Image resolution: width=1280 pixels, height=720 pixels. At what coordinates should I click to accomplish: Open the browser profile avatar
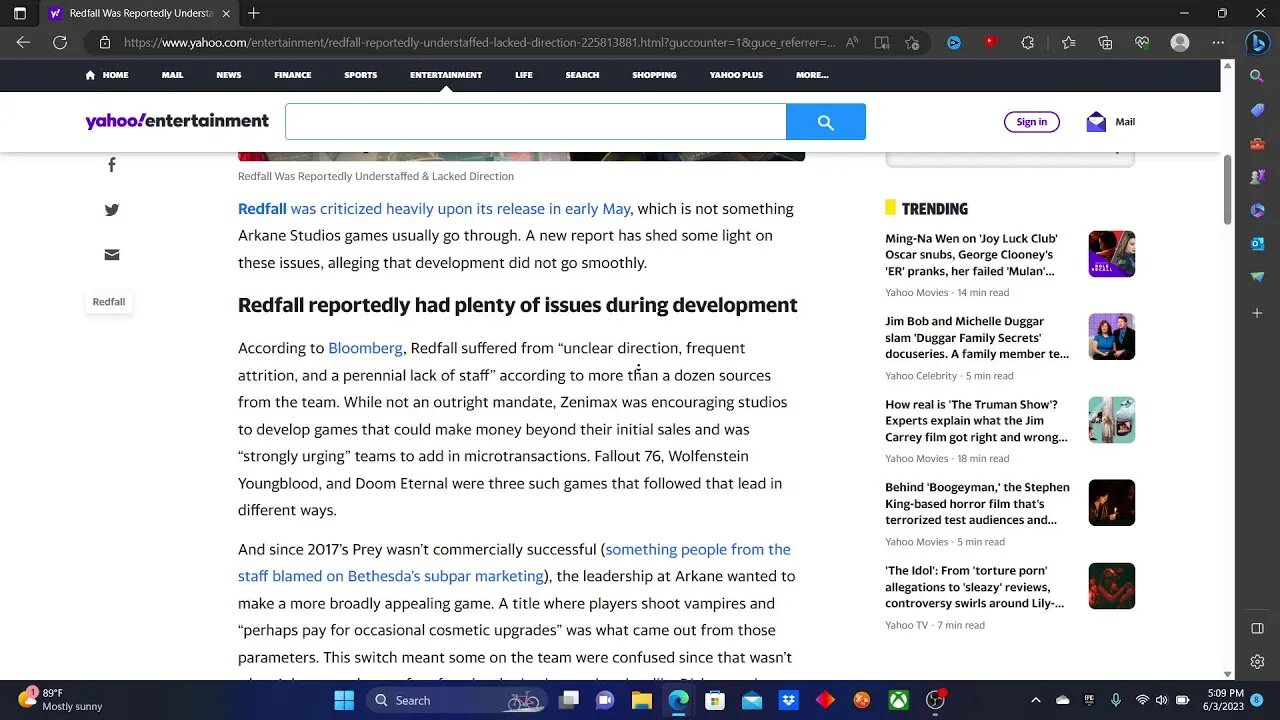[1180, 43]
